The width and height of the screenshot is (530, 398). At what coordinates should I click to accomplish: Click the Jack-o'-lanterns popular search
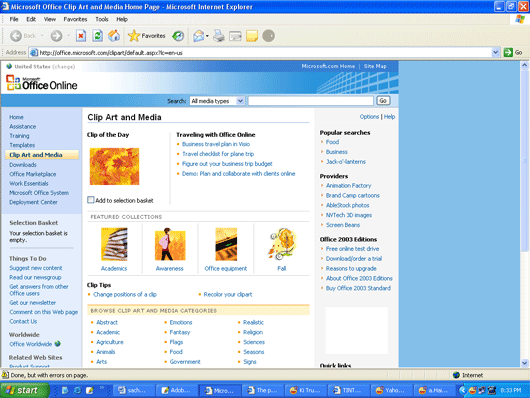345,162
